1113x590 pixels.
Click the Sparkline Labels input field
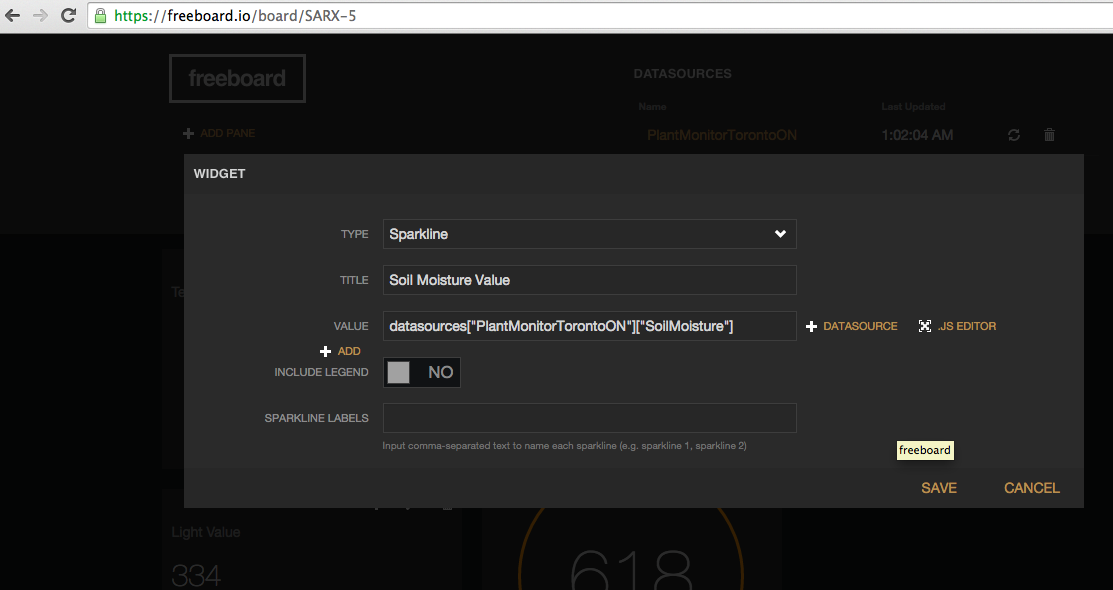tap(589, 418)
